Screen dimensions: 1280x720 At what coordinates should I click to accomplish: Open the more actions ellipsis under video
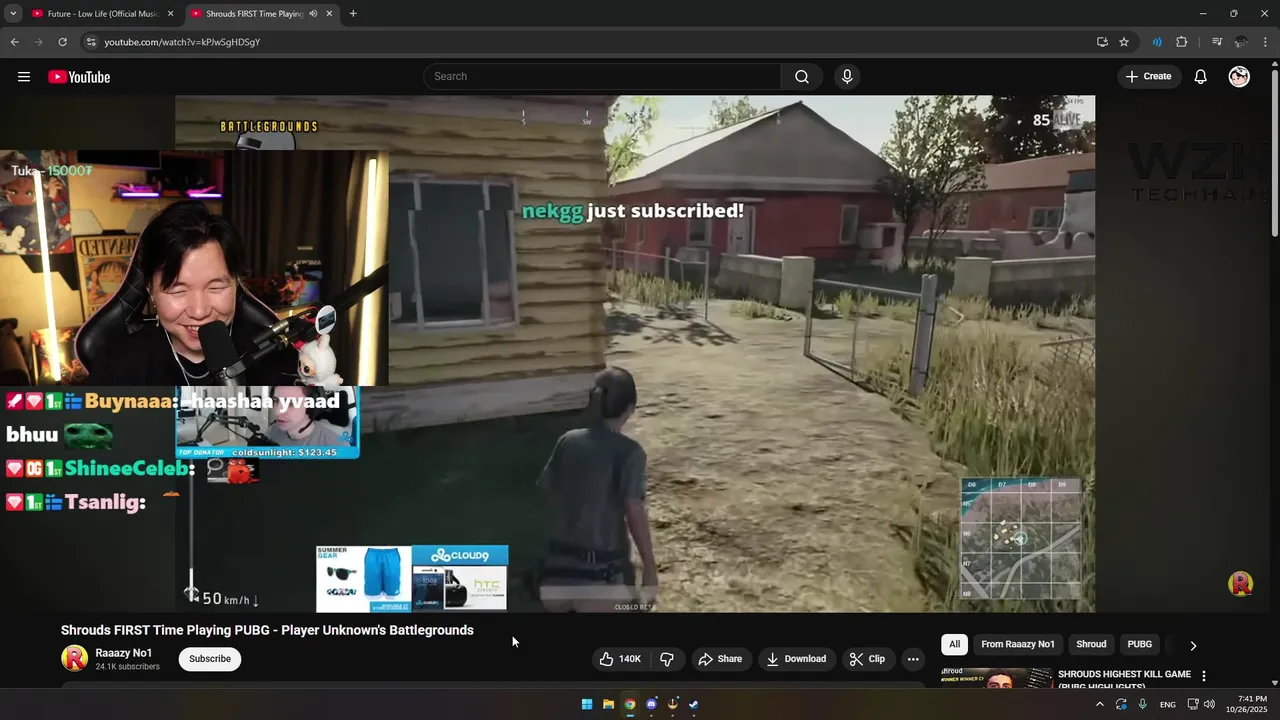(912, 659)
